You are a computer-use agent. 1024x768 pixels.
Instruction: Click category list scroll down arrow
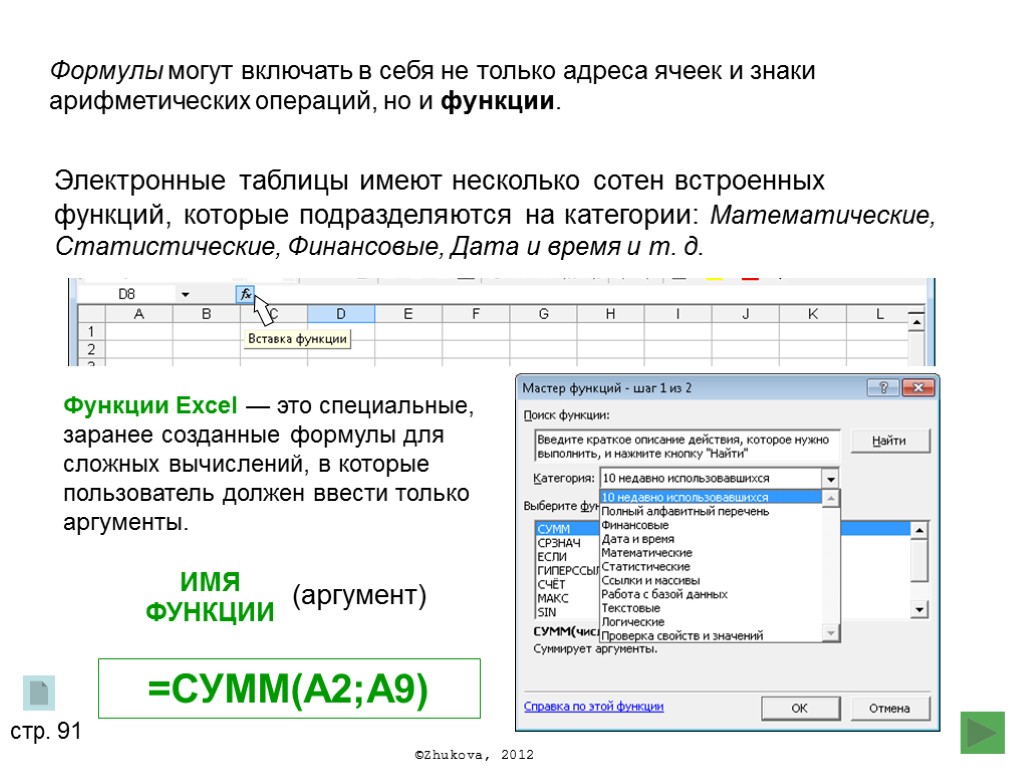click(831, 633)
